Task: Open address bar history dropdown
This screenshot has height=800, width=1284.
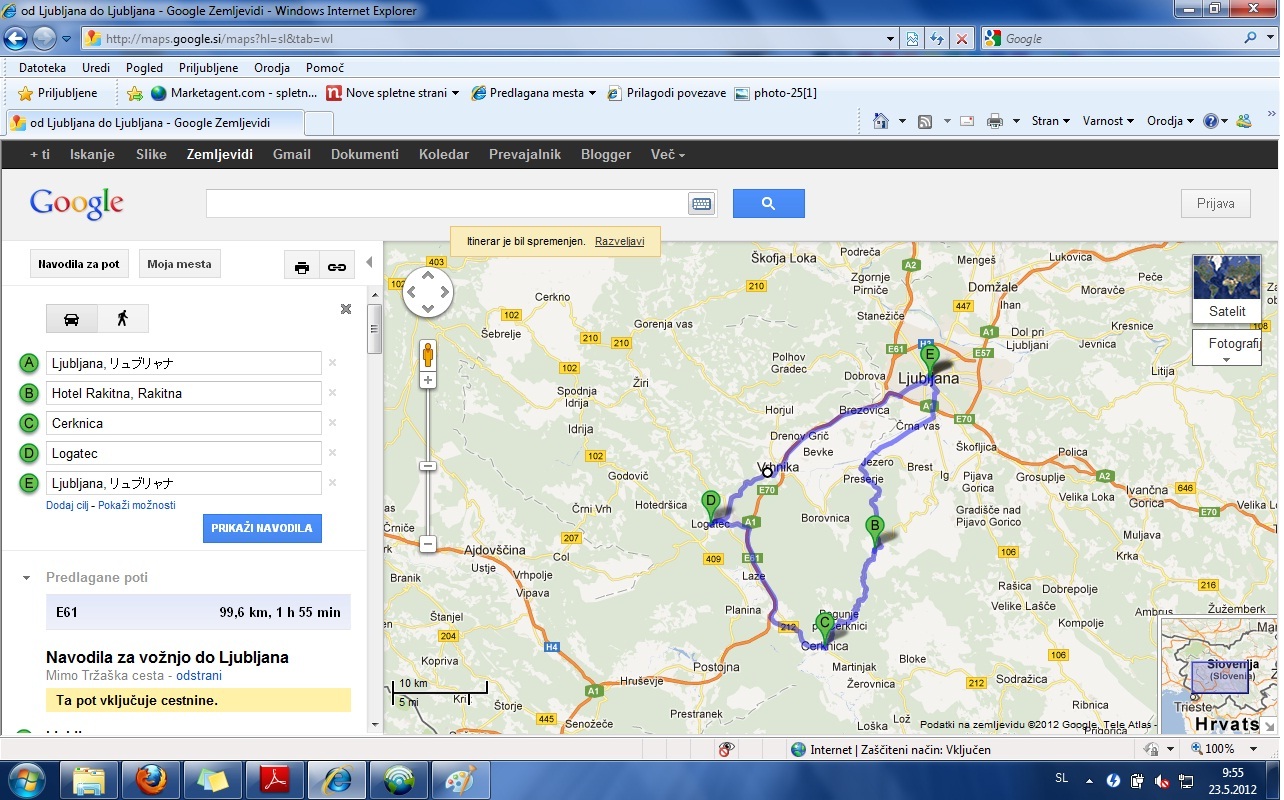Action: pyautogui.click(x=891, y=39)
